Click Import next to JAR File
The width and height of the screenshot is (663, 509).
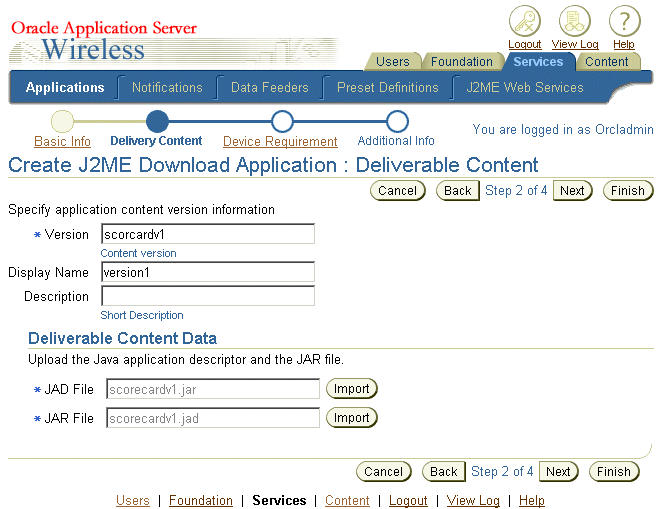coord(352,418)
